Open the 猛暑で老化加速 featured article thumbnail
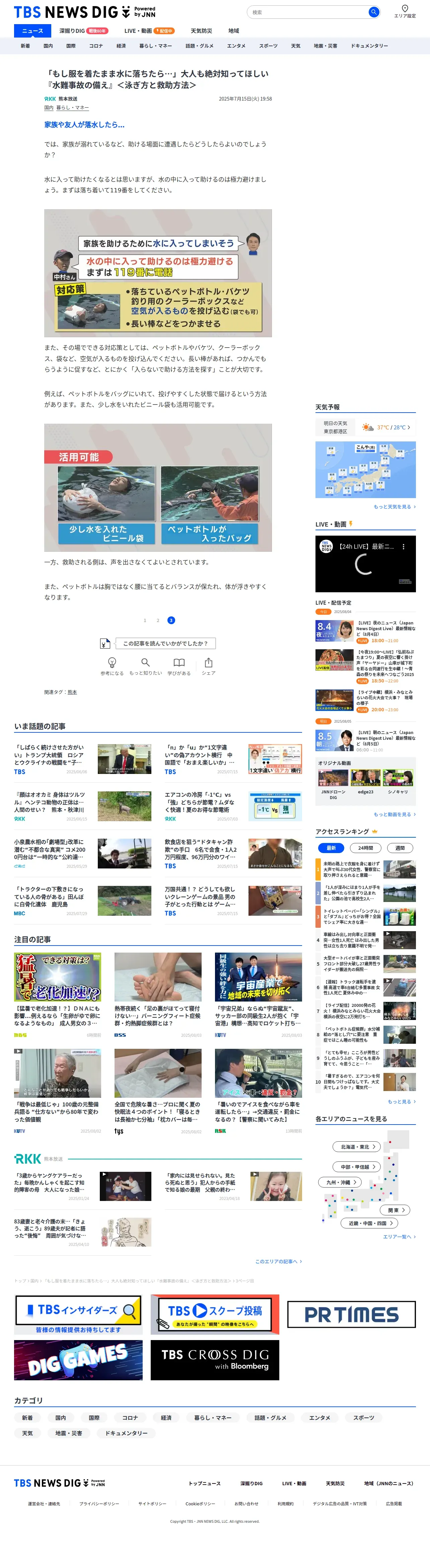430x1568 pixels. [x=58, y=977]
